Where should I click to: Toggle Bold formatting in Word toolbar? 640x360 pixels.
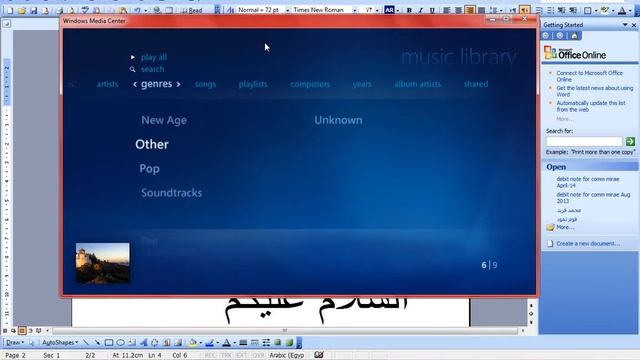[409, 10]
